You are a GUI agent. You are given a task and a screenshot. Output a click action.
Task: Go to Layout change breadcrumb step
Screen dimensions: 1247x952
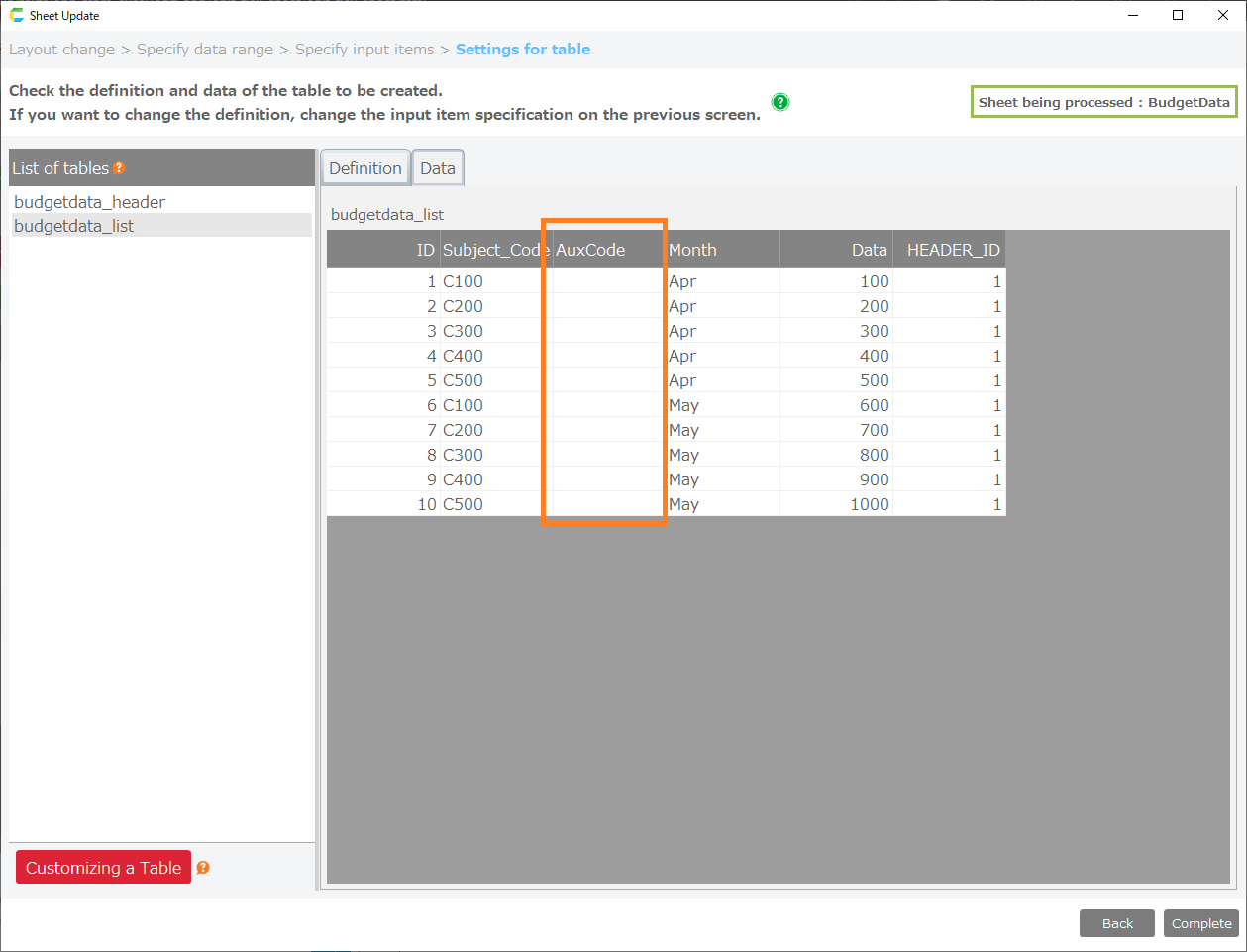[x=61, y=50]
